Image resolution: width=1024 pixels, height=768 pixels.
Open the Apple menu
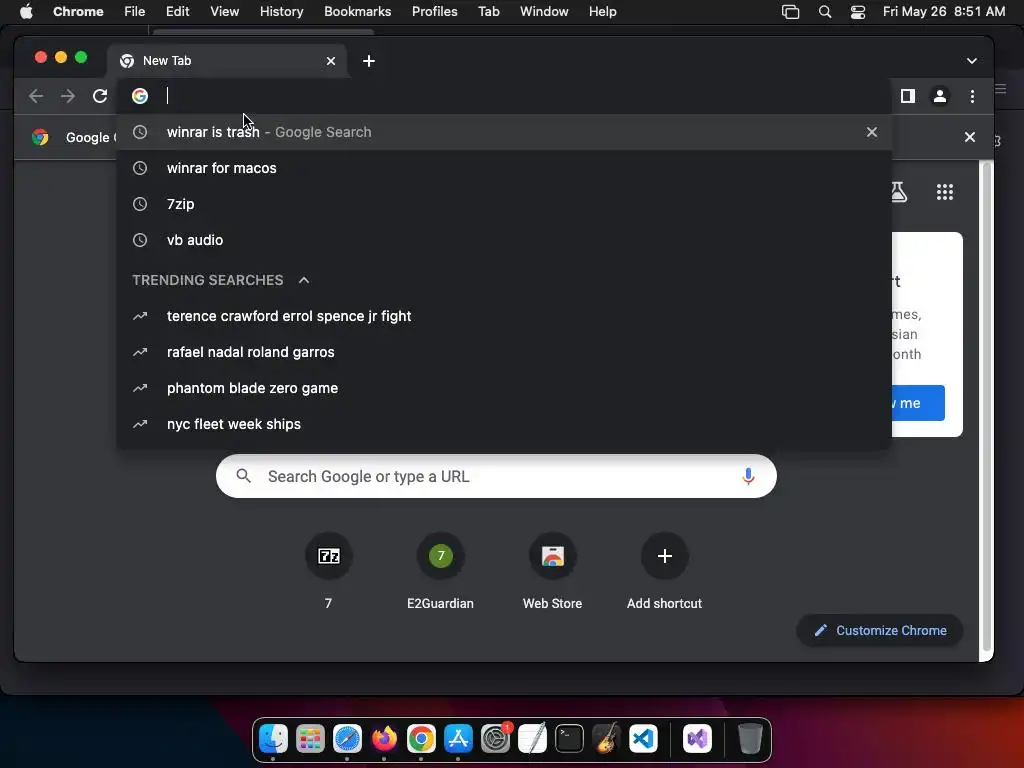(x=26, y=11)
